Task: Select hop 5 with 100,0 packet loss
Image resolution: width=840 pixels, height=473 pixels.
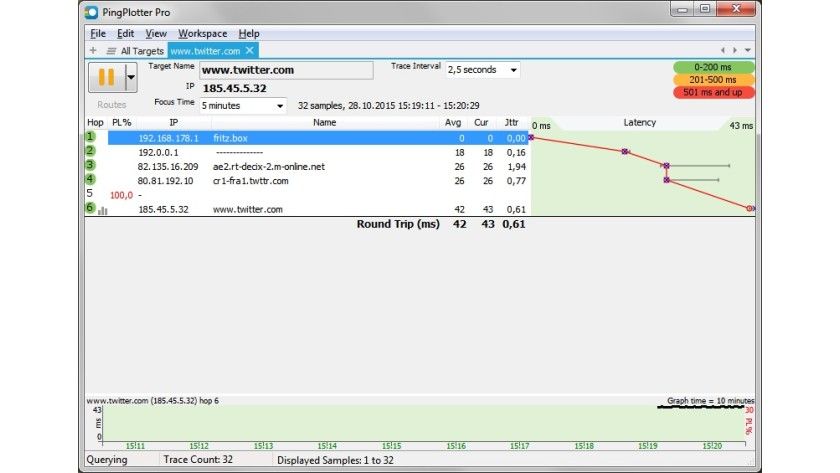Action: click(x=307, y=195)
